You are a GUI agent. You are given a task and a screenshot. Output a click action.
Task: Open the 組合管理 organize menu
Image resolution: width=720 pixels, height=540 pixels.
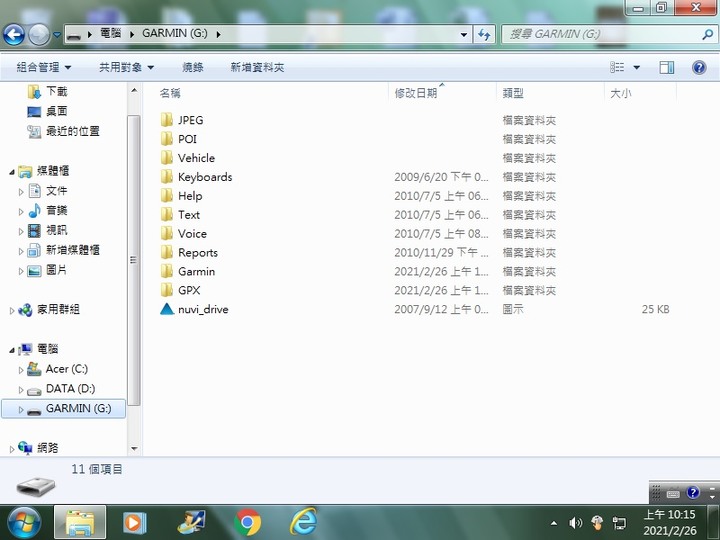[44, 68]
